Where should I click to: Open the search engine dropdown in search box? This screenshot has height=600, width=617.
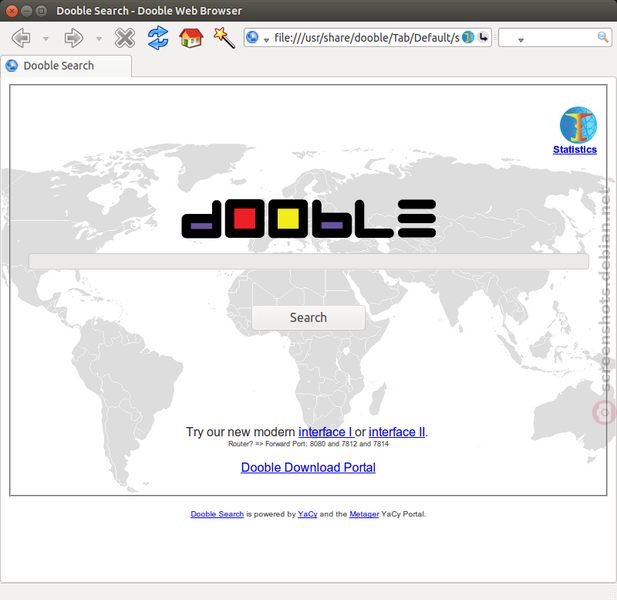click(521, 40)
